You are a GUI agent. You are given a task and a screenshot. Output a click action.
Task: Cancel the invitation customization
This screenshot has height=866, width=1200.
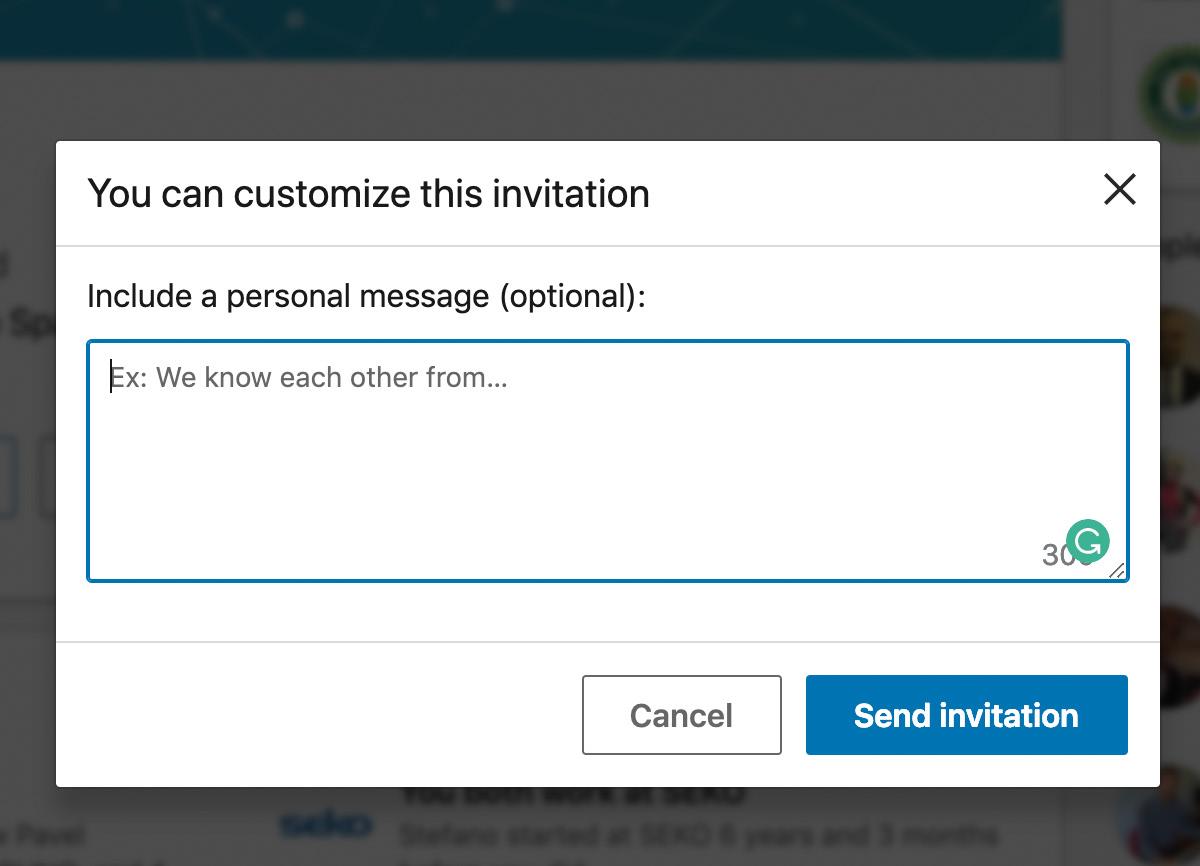pos(681,715)
